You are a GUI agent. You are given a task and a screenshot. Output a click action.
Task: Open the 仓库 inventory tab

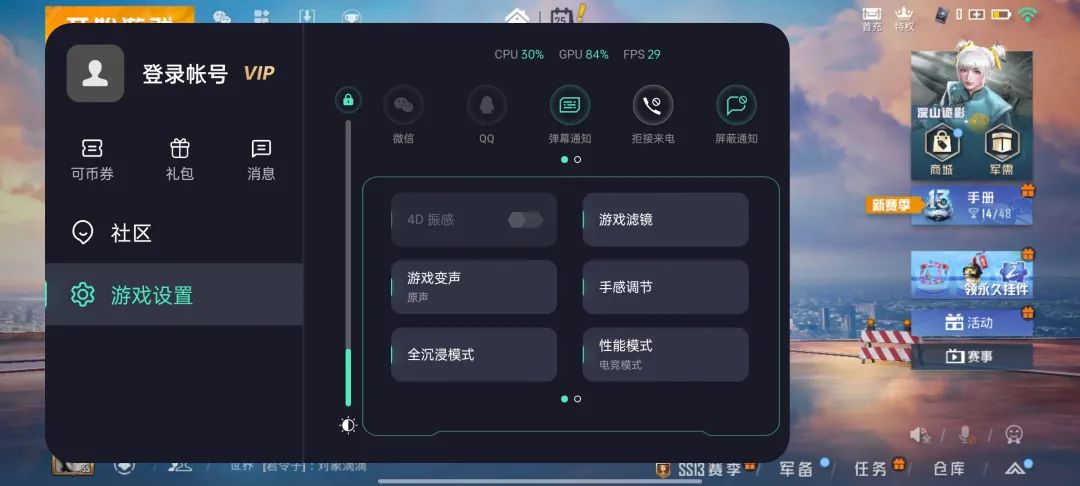point(949,469)
